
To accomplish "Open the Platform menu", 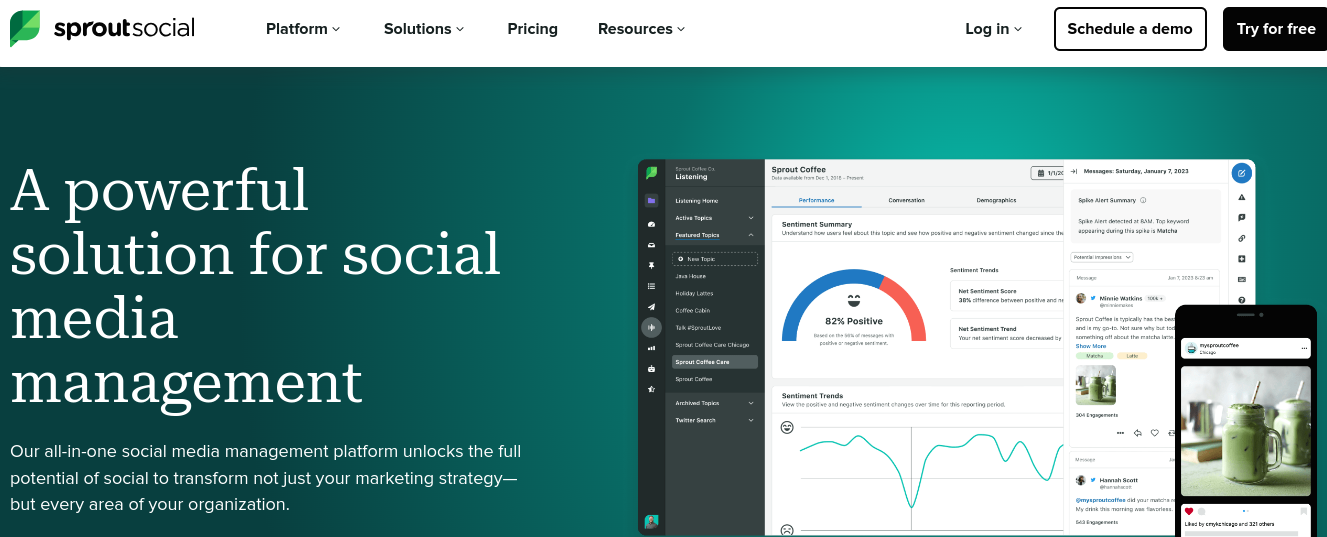I will tap(303, 29).
